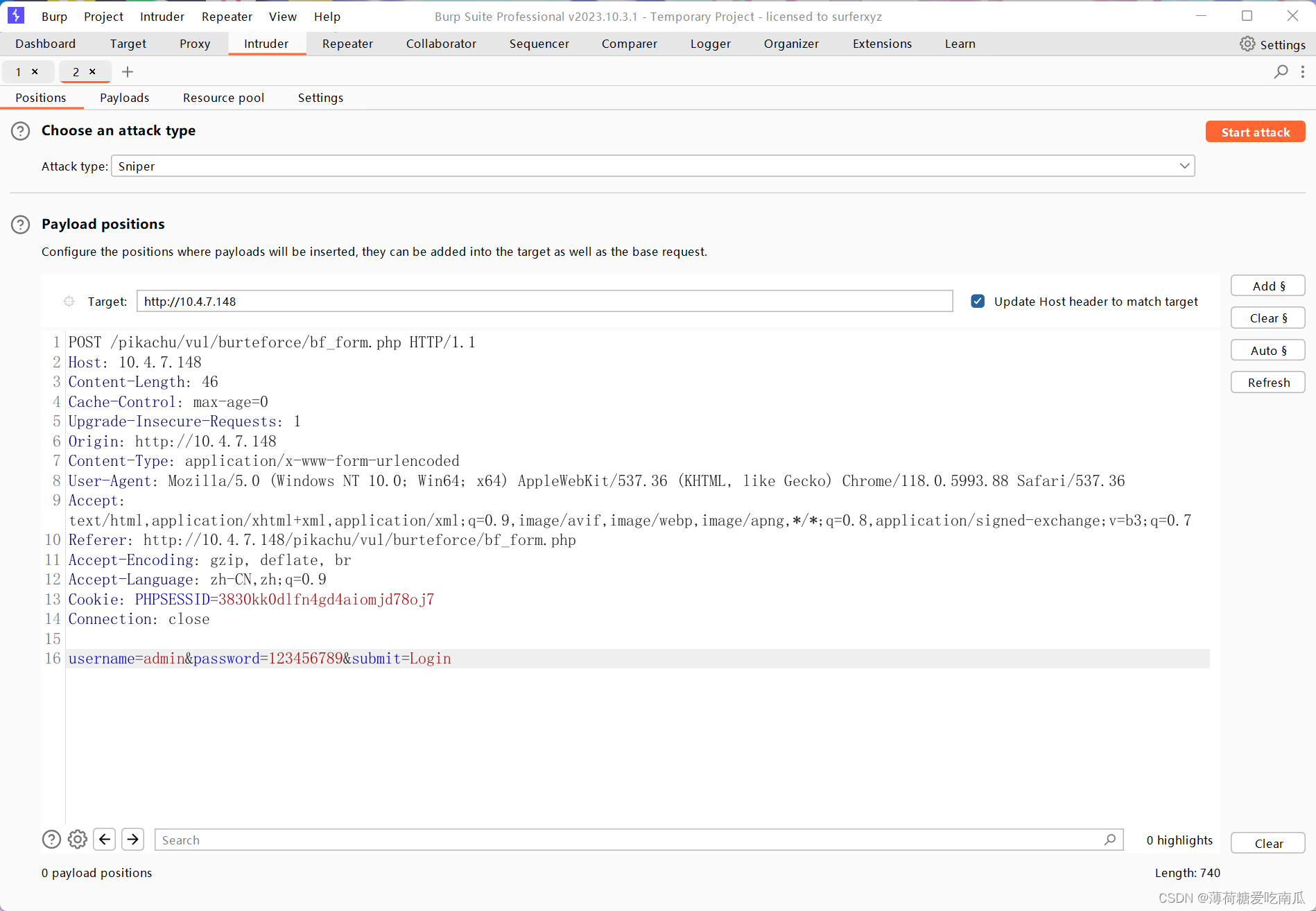Switch to the Collaborator tab
The image size is (1316, 911).
[x=441, y=44]
